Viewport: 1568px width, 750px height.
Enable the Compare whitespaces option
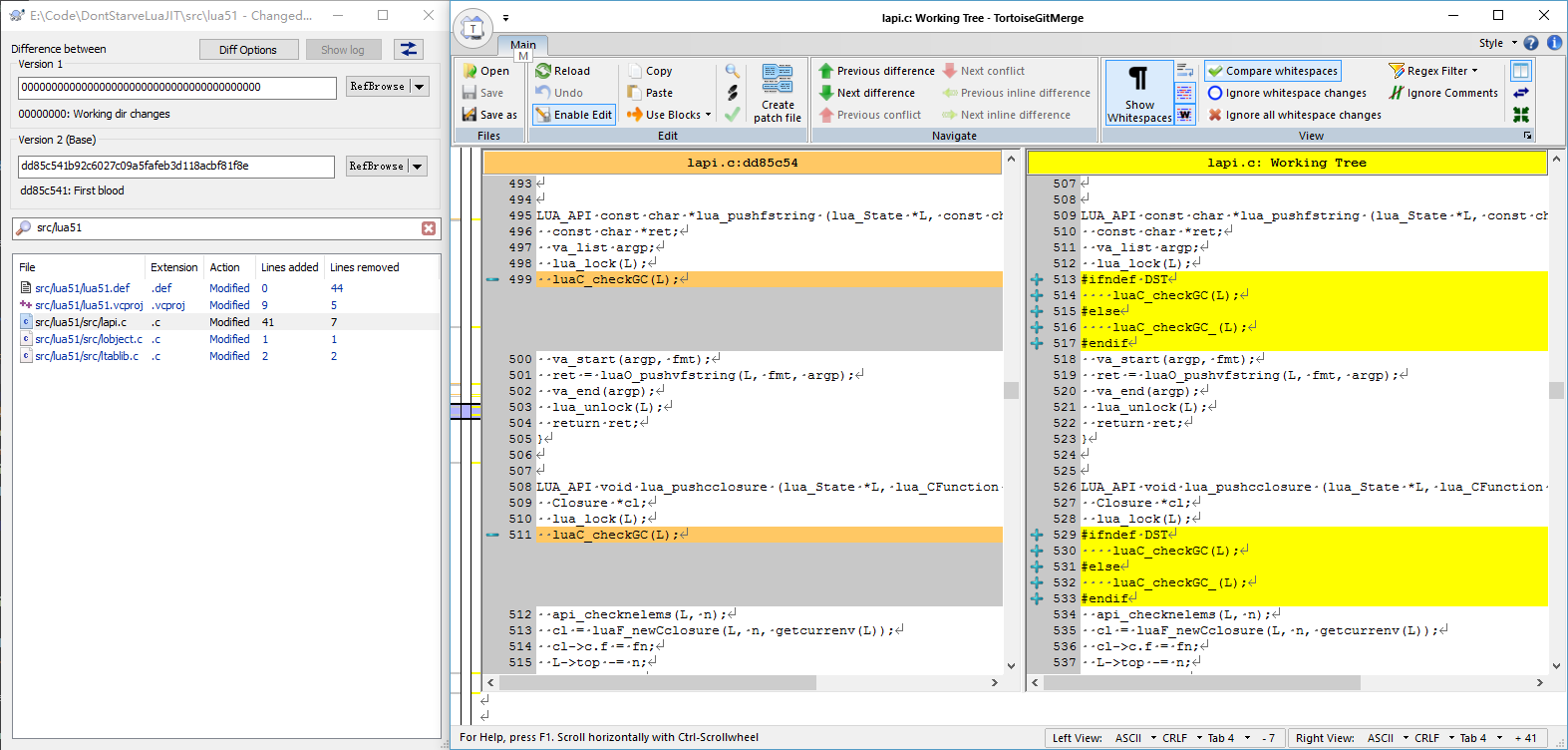coord(1272,71)
